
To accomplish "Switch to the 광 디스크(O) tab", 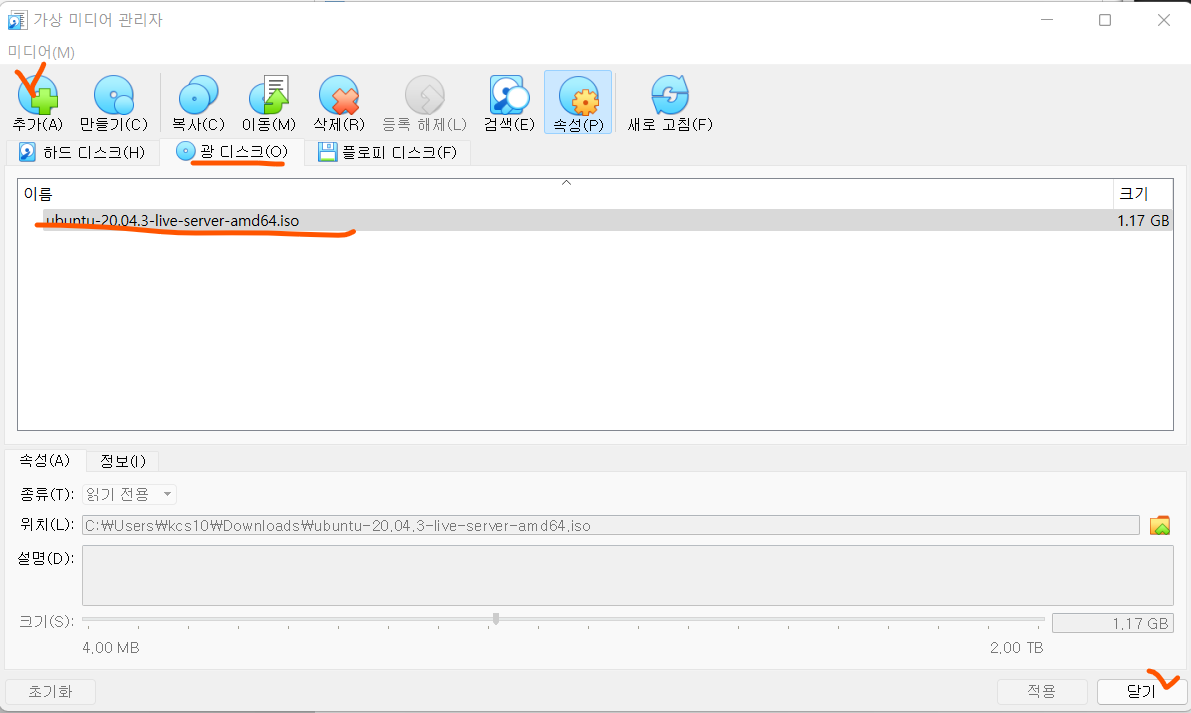I will click(232, 152).
